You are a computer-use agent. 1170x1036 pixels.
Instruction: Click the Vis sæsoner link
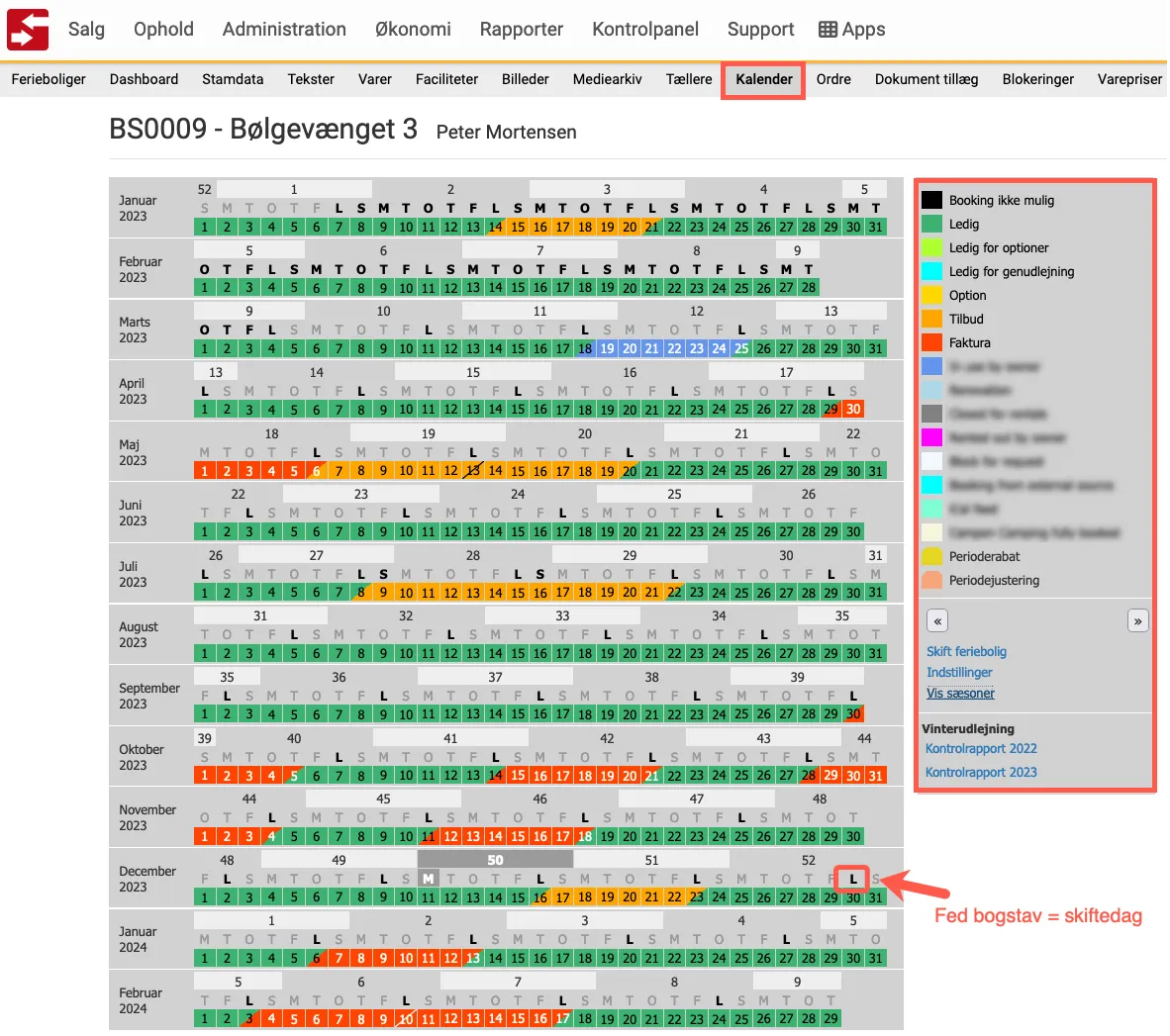(x=960, y=694)
